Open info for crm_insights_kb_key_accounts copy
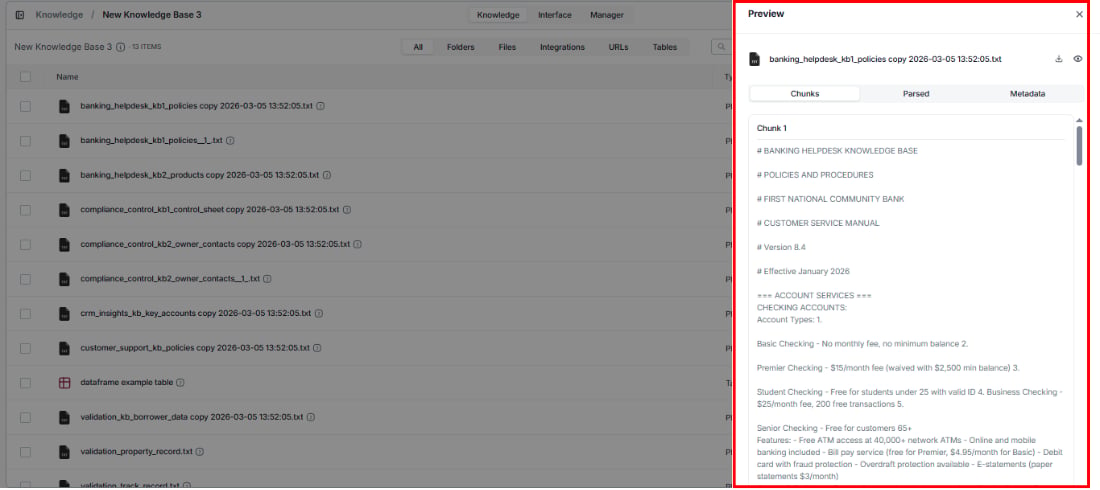The width and height of the screenshot is (1100, 490). coord(318,314)
